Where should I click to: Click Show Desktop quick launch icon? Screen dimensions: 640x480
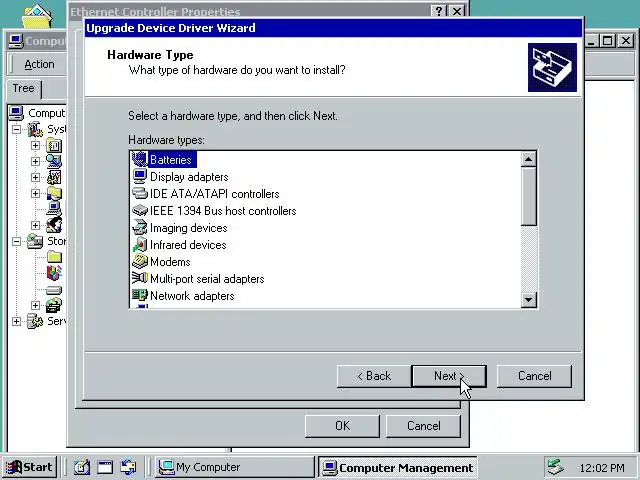pos(82,467)
